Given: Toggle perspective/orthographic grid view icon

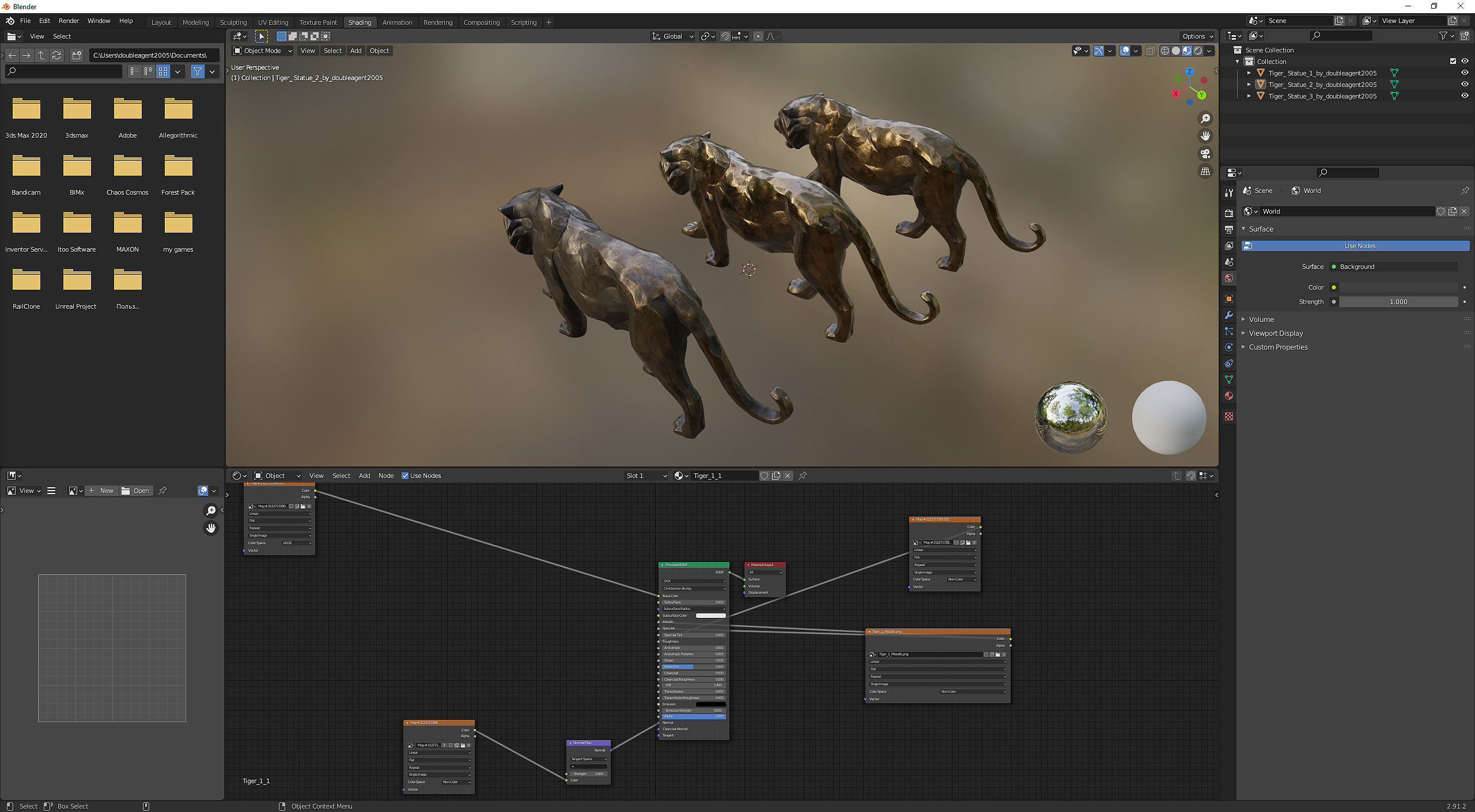Looking at the screenshot, I should pos(1205,172).
